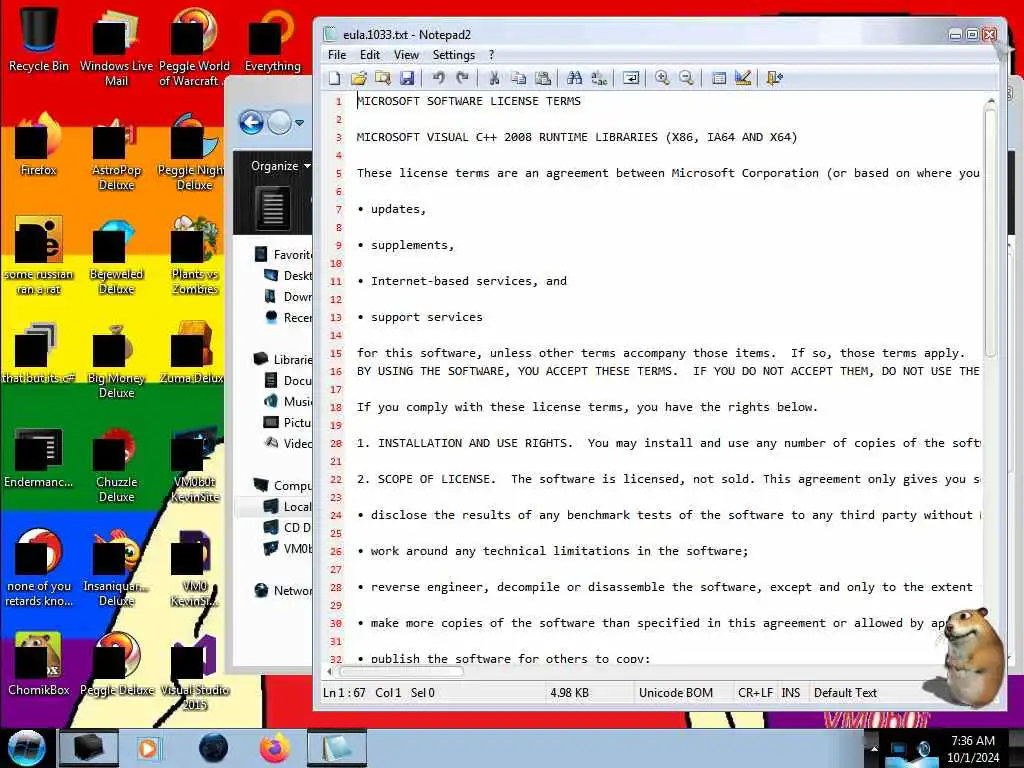This screenshot has width=1024, height=768.
Task: Click the 4.98 KB file size status
Action: 569,692
